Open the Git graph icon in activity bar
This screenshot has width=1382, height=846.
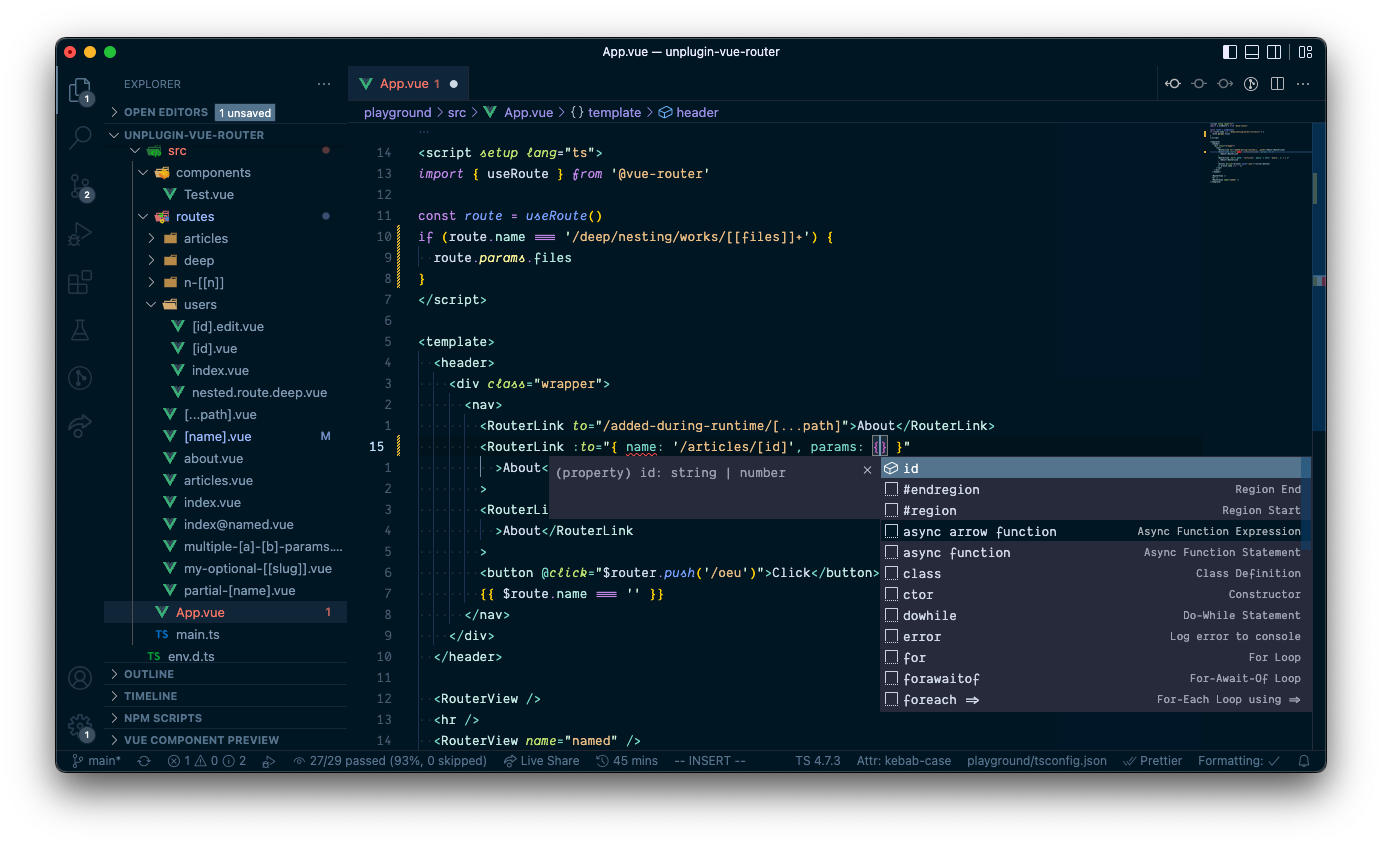click(80, 378)
